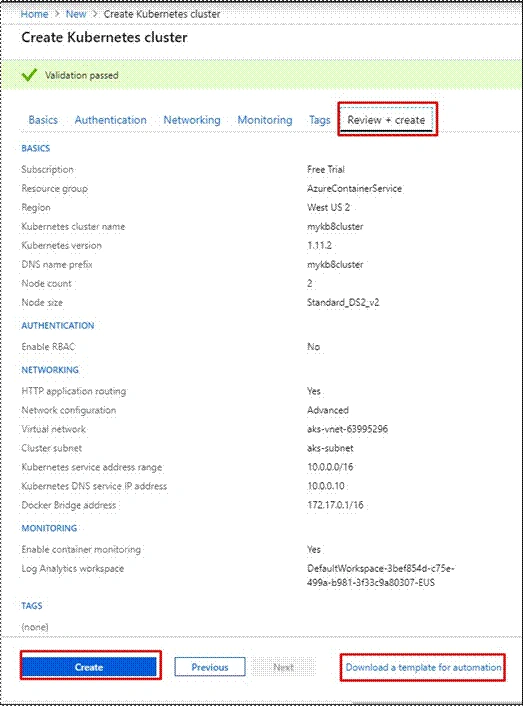Select the NETWORKING section heading

(x=50, y=370)
